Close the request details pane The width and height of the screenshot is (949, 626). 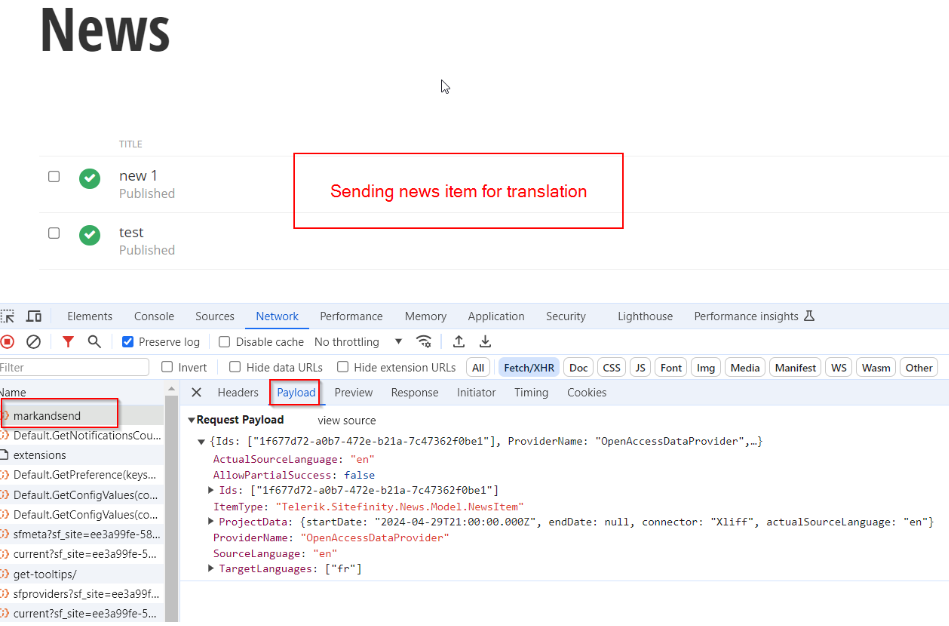tap(196, 392)
